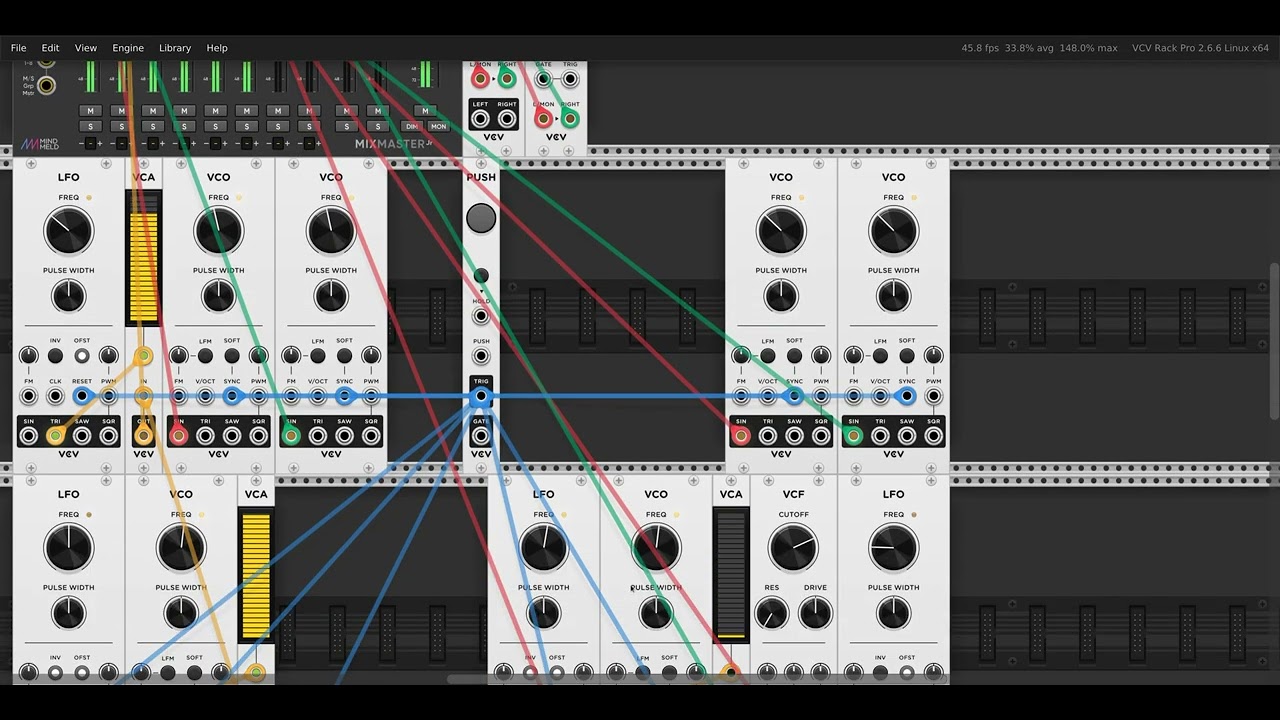Screen dimensions: 1280x720
Task: Click the large round button on PUSH module
Action: [x=481, y=218]
